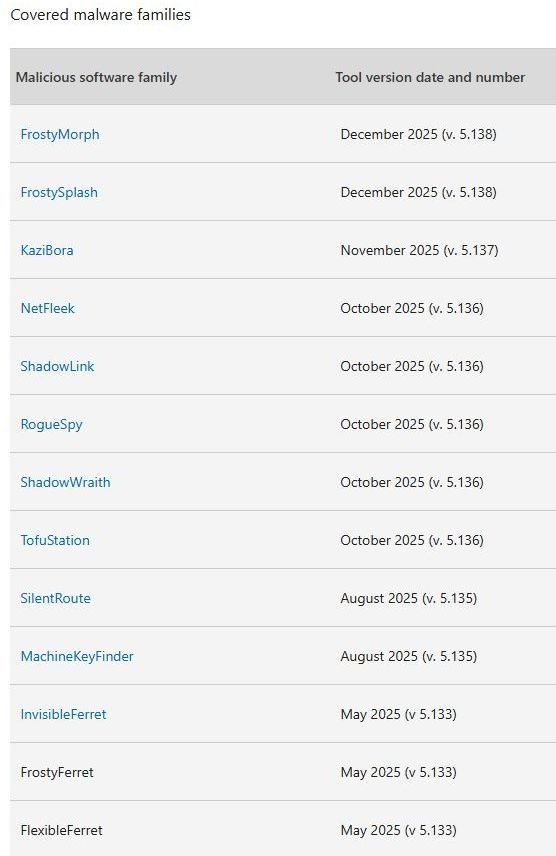Click the FrostyFerret table entry

click(57, 772)
